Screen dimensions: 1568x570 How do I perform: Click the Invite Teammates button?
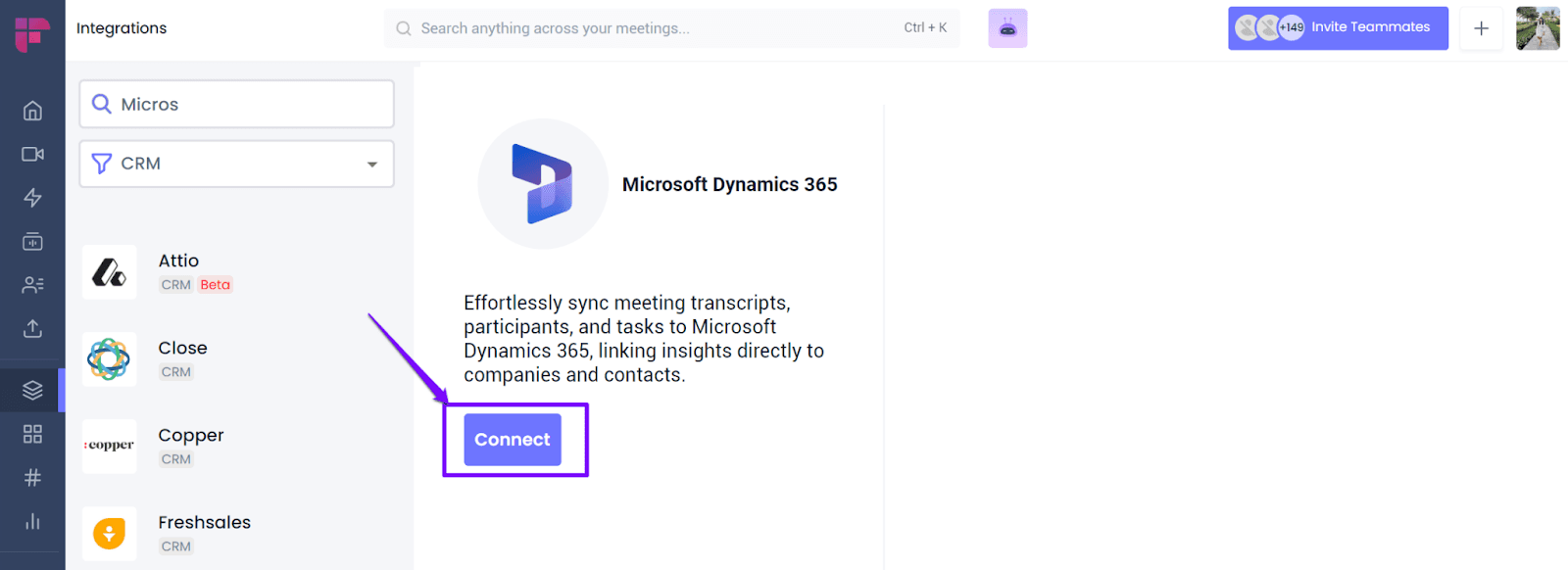(1338, 28)
